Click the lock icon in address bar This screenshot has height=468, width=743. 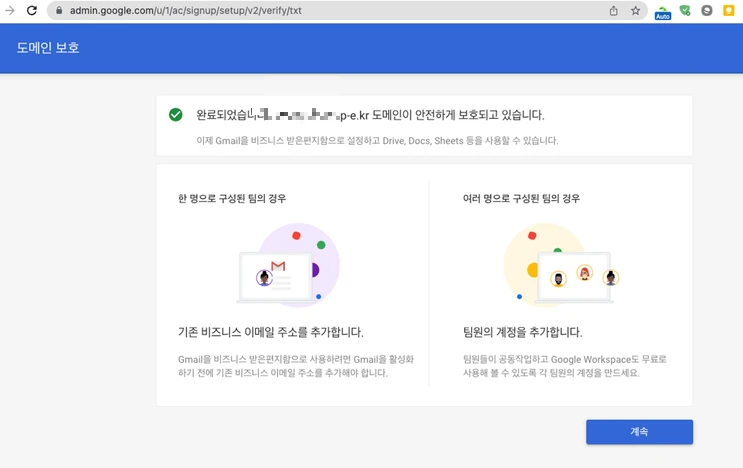(x=59, y=10)
